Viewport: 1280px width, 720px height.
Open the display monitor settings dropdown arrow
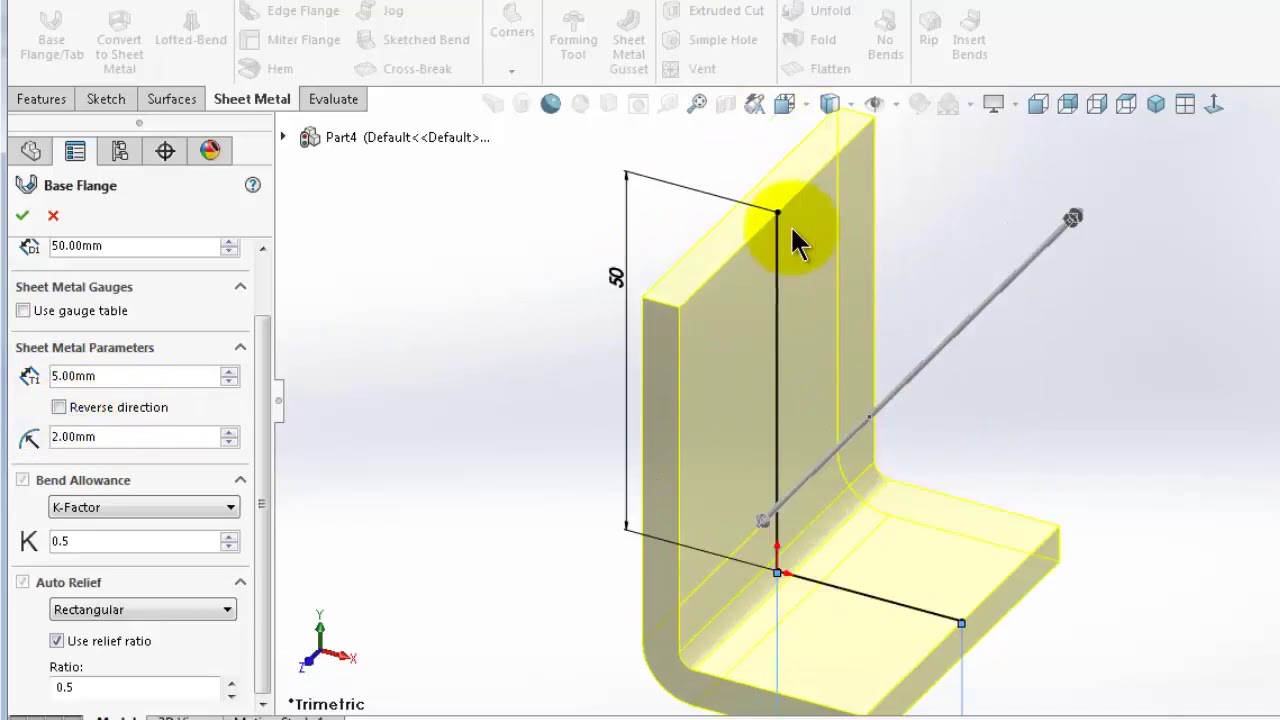tap(1014, 104)
